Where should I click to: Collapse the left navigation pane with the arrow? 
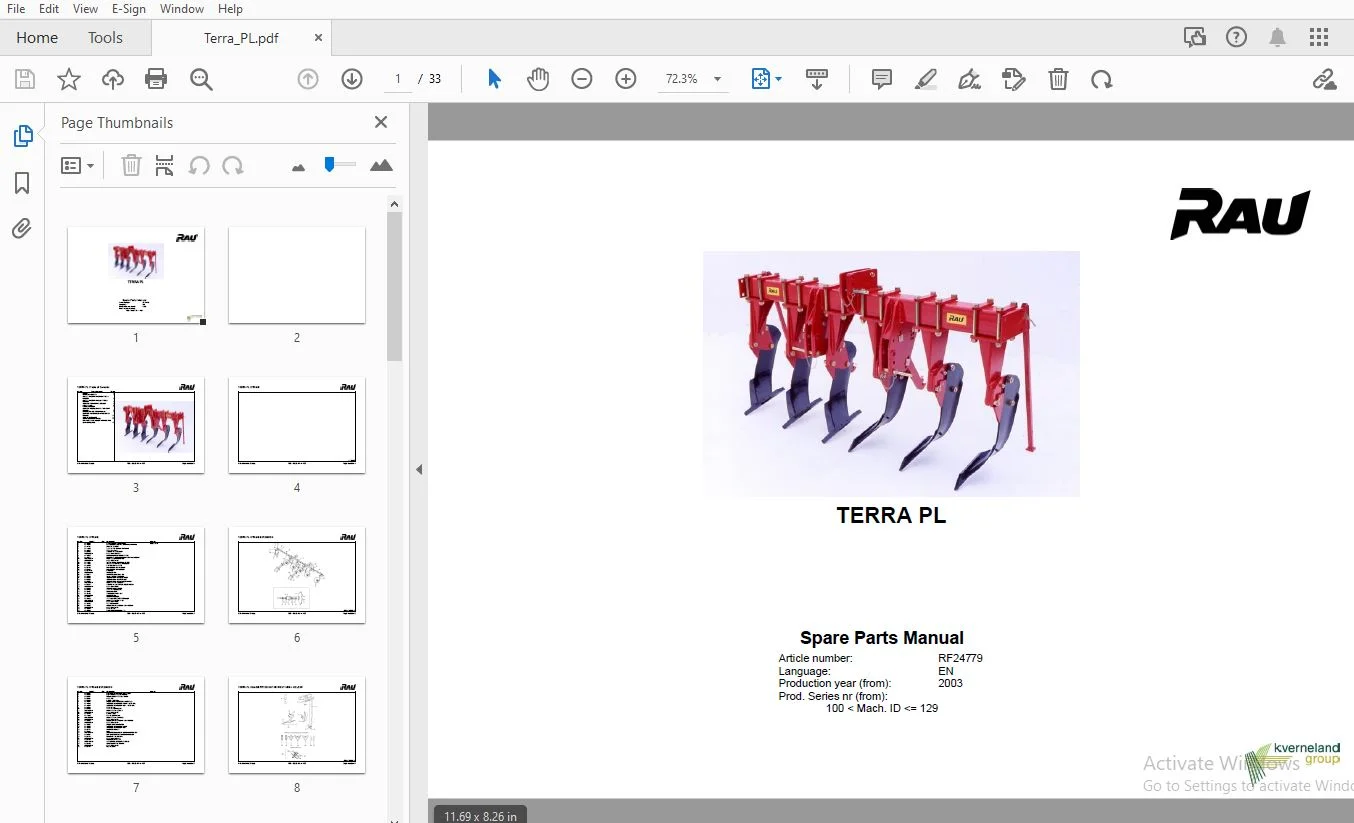[x=419, y=469]
